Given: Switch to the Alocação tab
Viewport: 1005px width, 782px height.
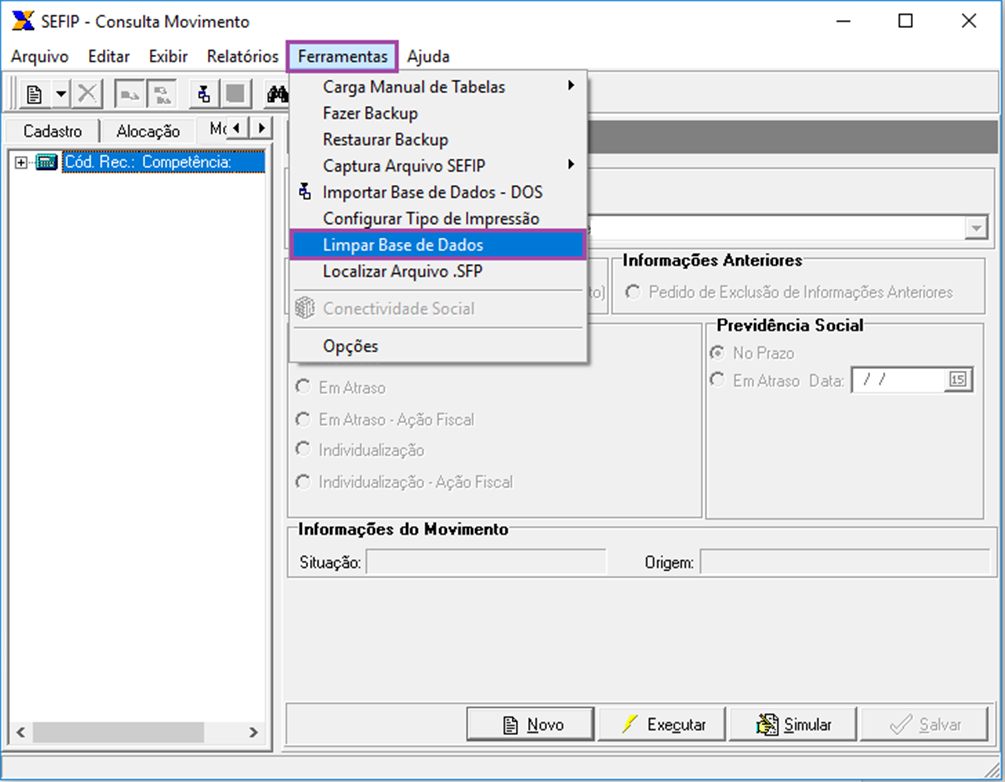Looking at the screenshot, I should point(148,131).
